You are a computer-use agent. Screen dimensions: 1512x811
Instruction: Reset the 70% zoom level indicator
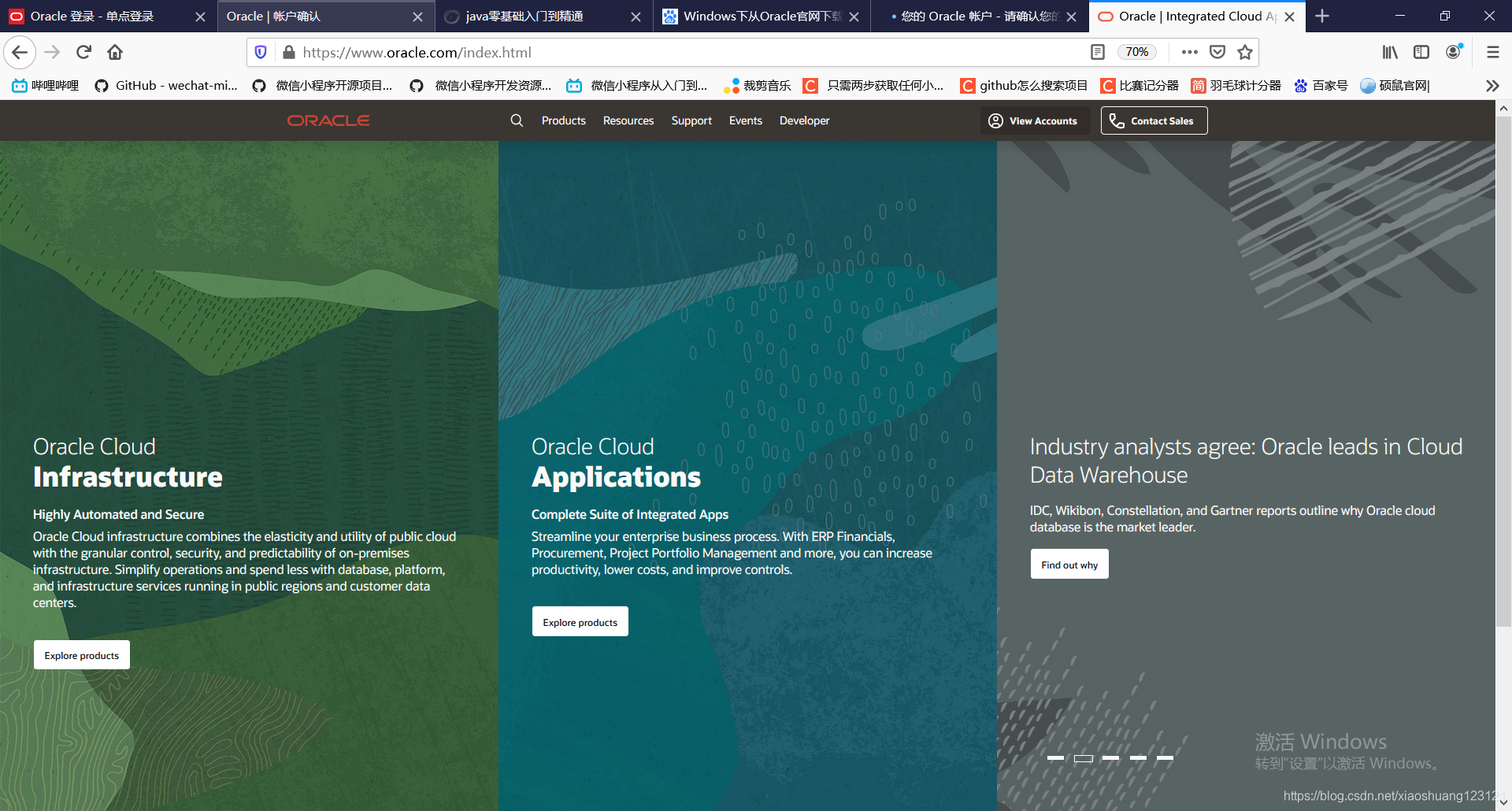(x=1136, y=52)
